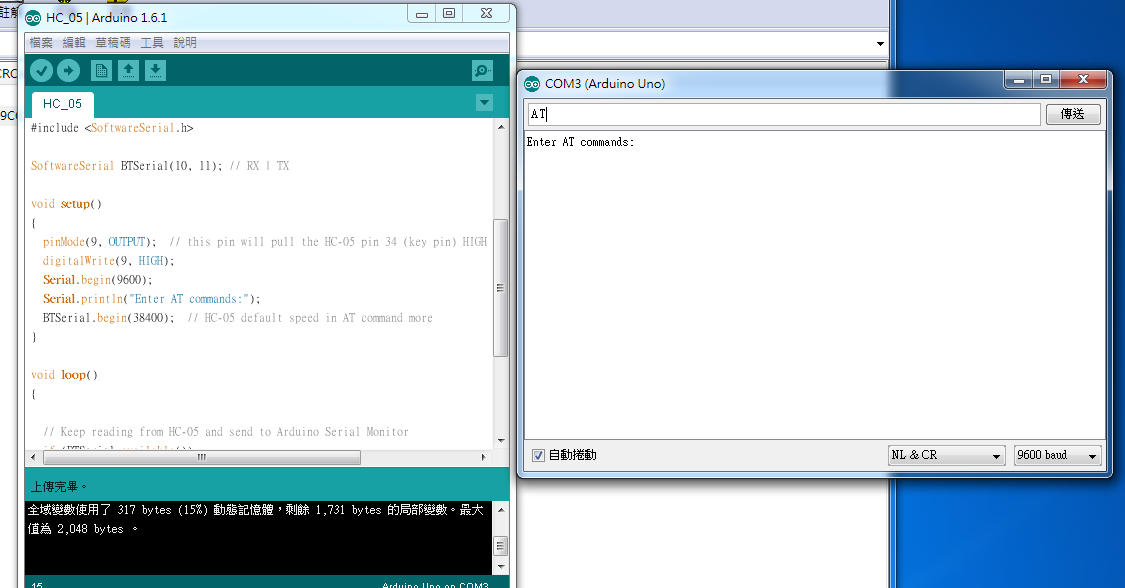
Task: Create a new sketch with the New icon
Action: point(101,70)
